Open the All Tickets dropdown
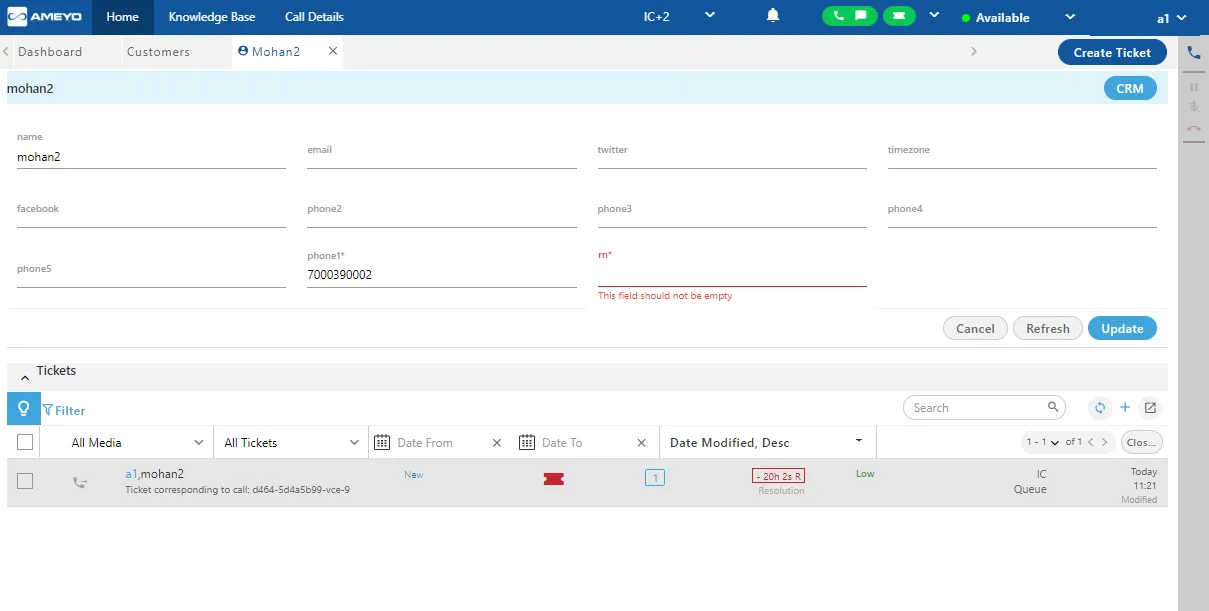Image resolution: width=1209 pixels, height=611 pixels. pyautogui.click(x=291, y=443)
